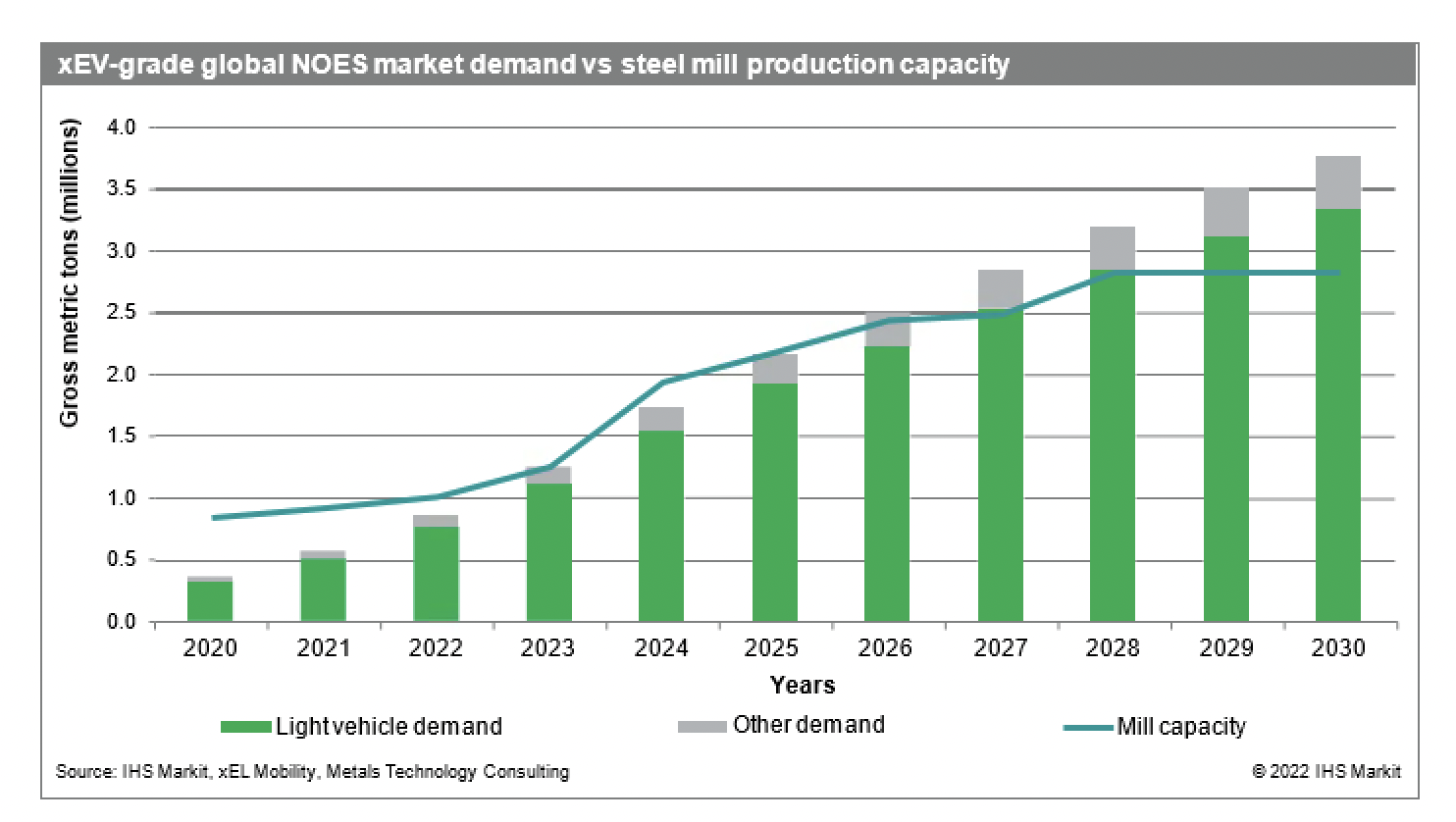
Task: Click the gray Other demand legend swatch
Action: point(702,727)
